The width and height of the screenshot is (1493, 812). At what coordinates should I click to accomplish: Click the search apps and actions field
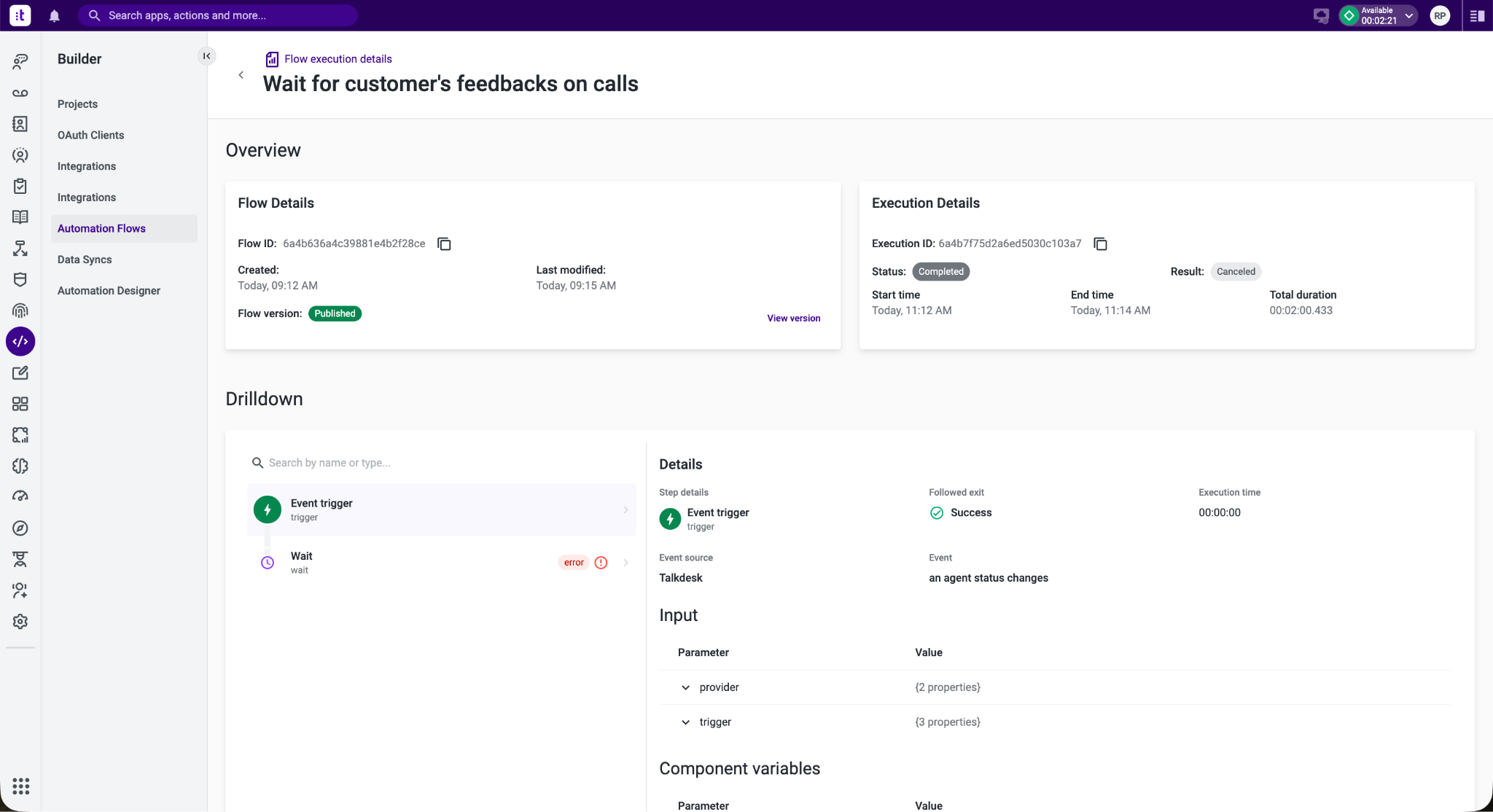(217, 15)
